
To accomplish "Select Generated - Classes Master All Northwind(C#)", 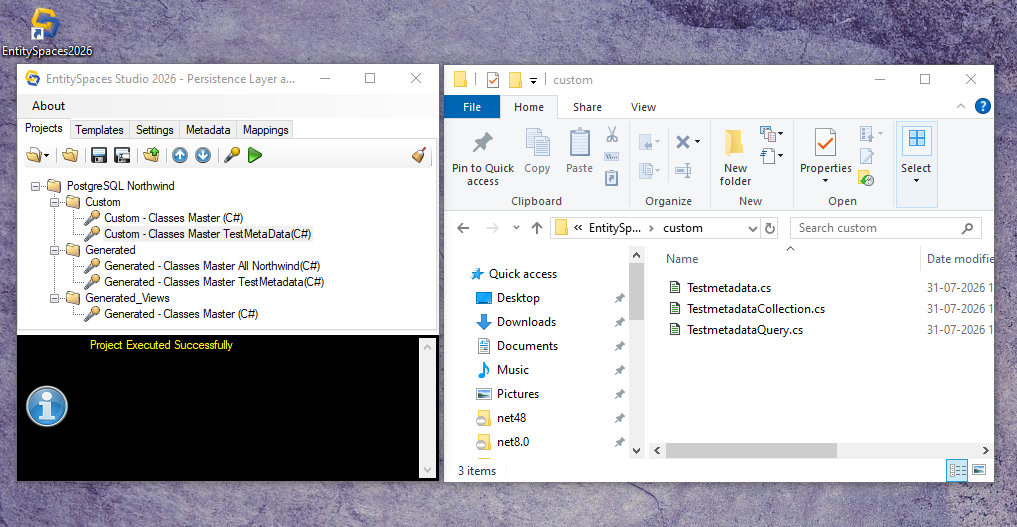I will (212, 266).
